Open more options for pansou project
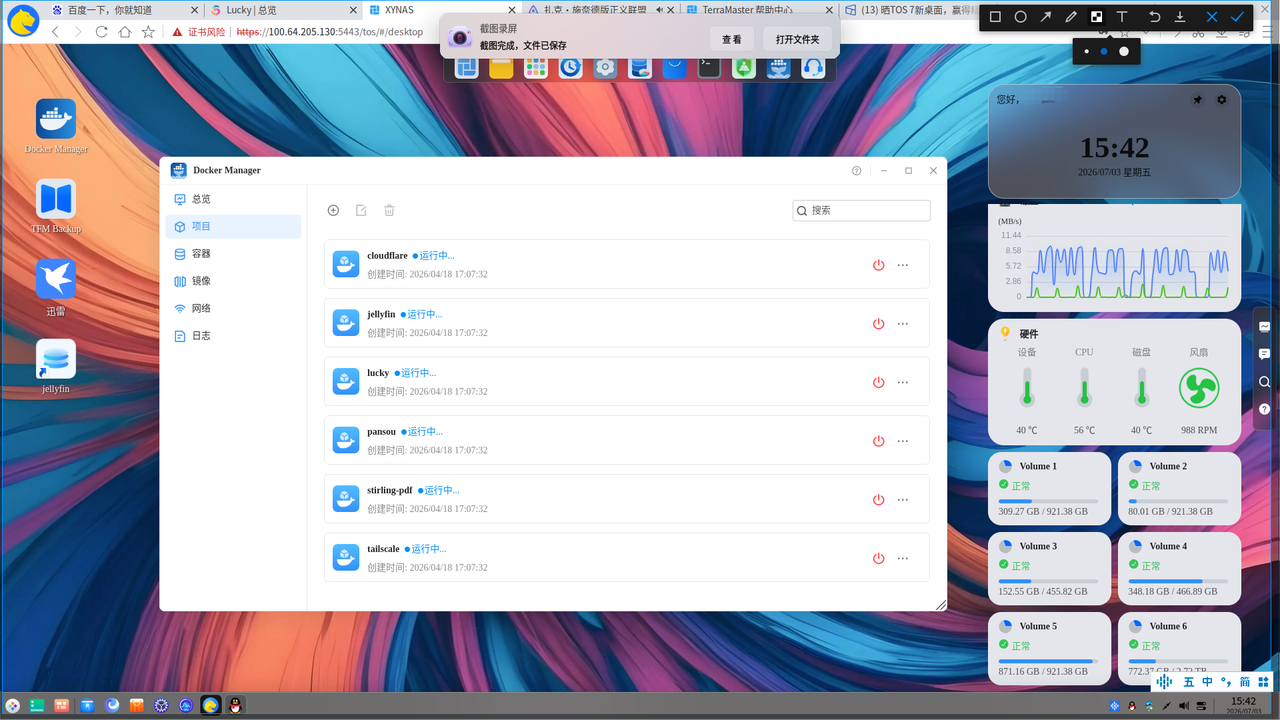Image resolution: width=1280 pixels, height=720 pixels. coord(903,441)
